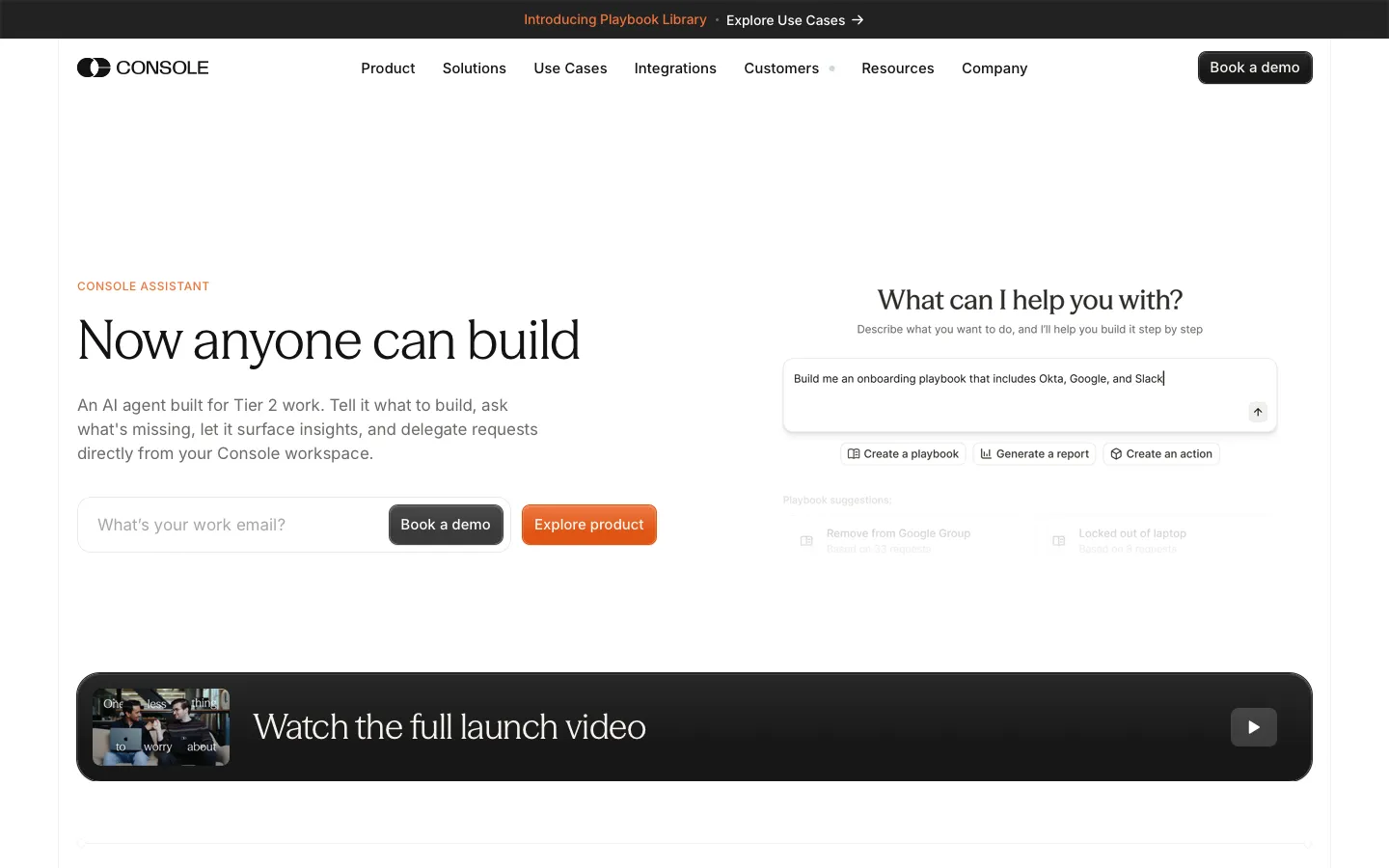Image resolution: width=1389 pixels, height=868 pixels.
Task: Click Book a demo beside the email field
Action: click(x=446, y=525)
